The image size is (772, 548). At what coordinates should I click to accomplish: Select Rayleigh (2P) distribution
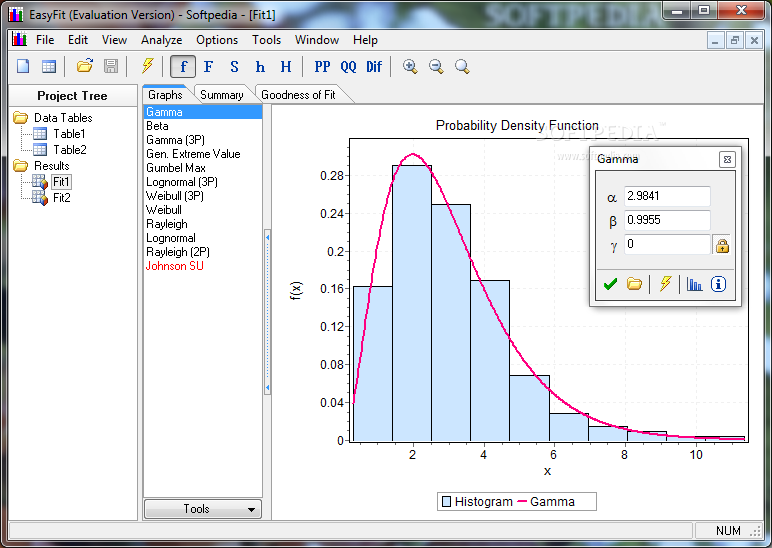pyautogui.click(x=203, y=252)
